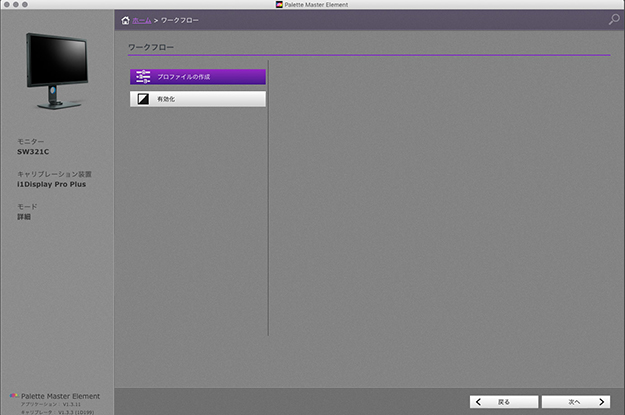Image resolution: width=625 pixels, height=415 pixels.
Task: Click the Palette Master Element window title
Action: point(317,5)
